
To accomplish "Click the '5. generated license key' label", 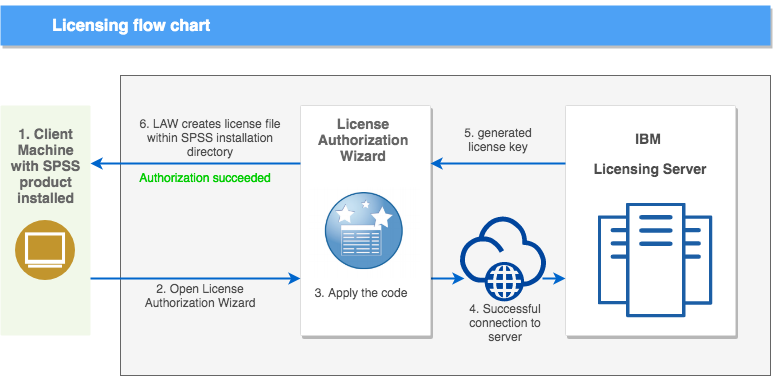I will coord(498,140).
